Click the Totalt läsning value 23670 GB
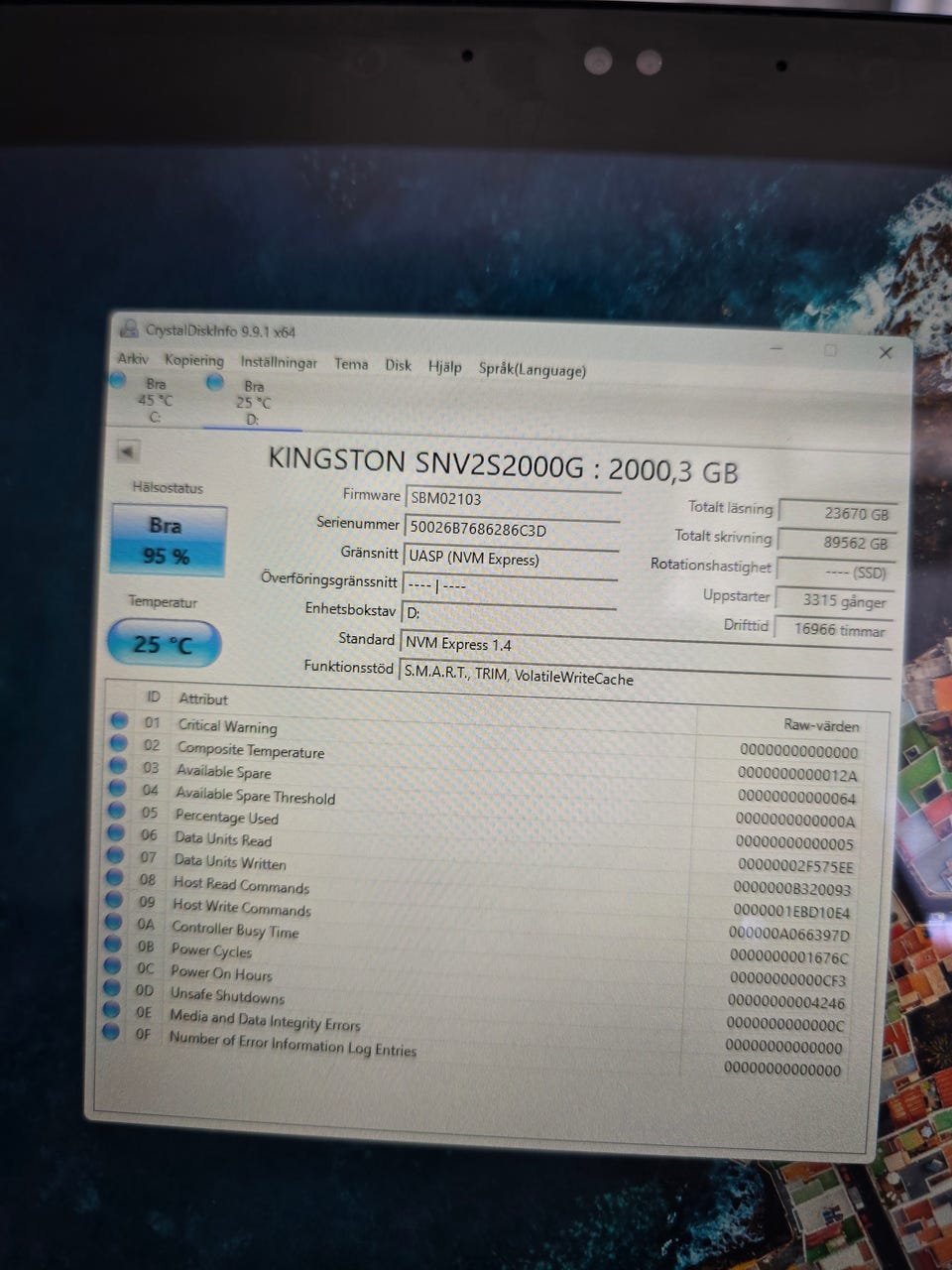The height and width of the screenshot is (1270, 952). point(836,512)
